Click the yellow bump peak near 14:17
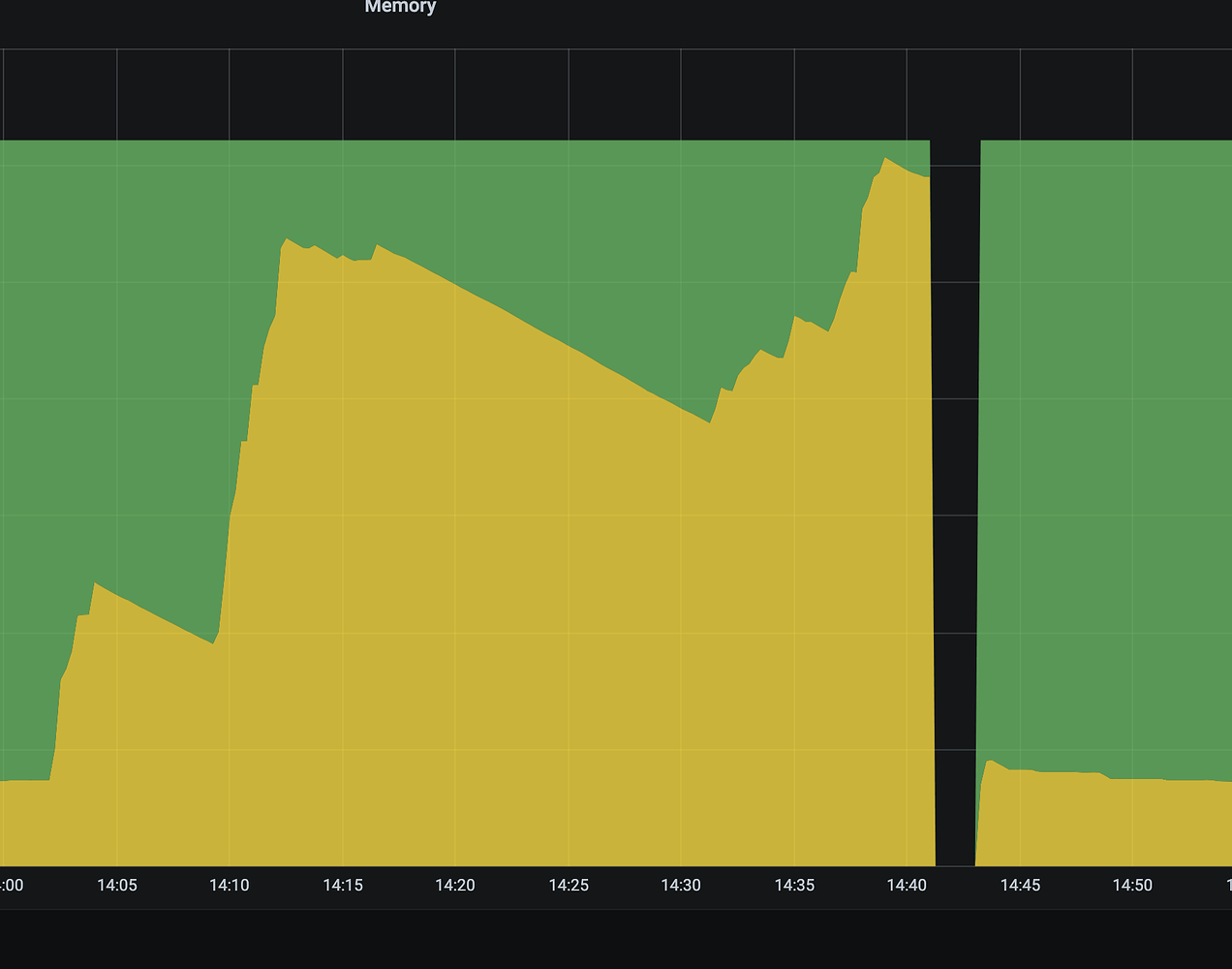Image resolution: width=1232 pixels, height=969 pixels. pyautogui.click(x=377, y=246)
